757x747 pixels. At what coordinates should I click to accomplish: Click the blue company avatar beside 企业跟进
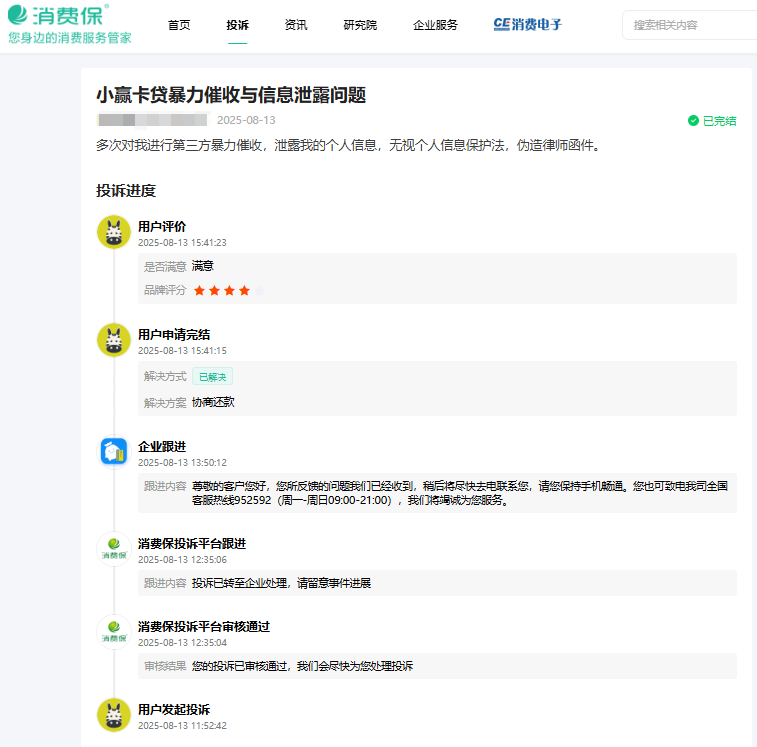pos(114,452)
